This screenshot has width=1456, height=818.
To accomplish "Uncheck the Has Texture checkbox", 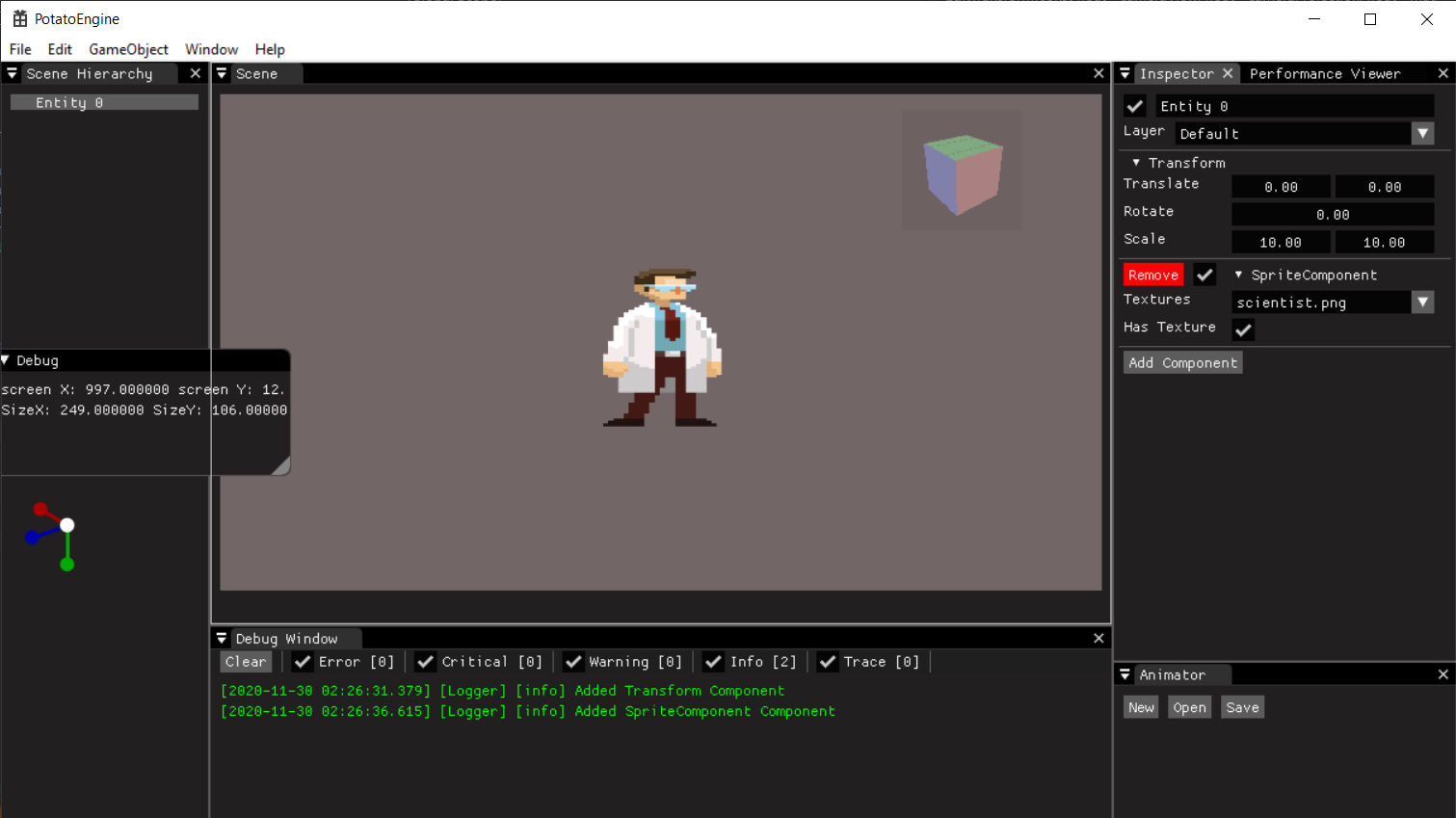I will click(1242, 330).
